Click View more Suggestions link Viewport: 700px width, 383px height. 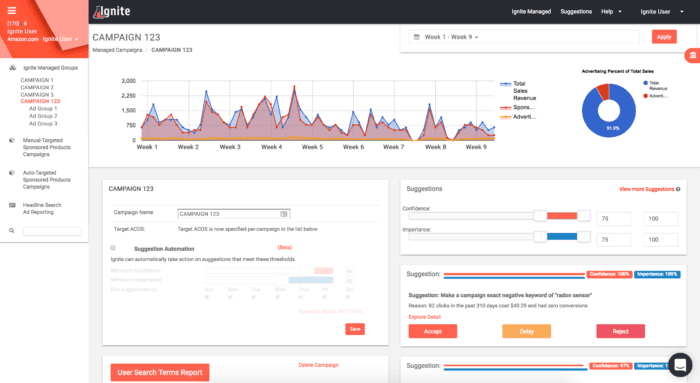coord(646,189)
